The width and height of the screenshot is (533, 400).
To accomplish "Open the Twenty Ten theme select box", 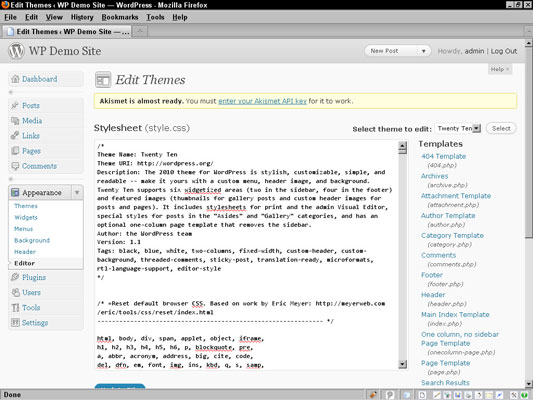I will pyautogui.click(x=458, y=128).
